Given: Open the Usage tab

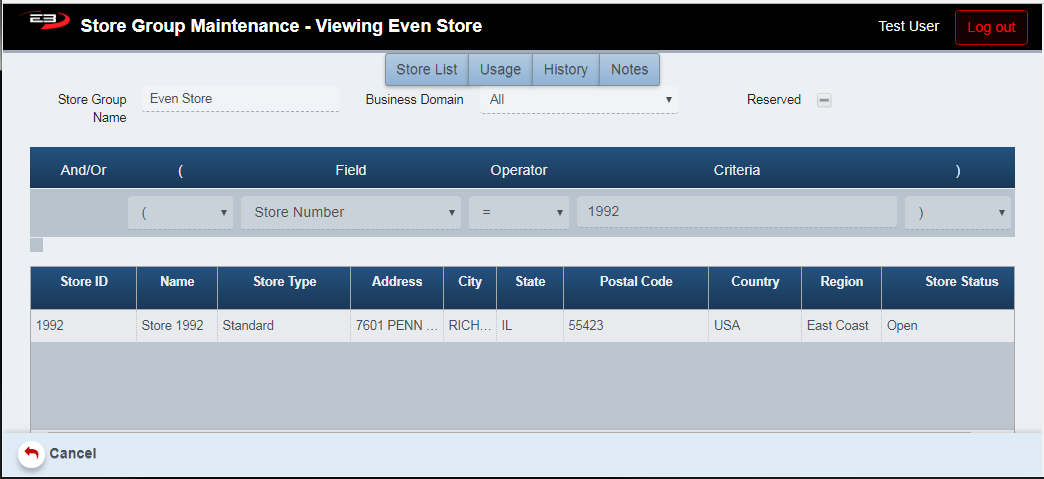Looking at the screenshot, I should point(500,70).
